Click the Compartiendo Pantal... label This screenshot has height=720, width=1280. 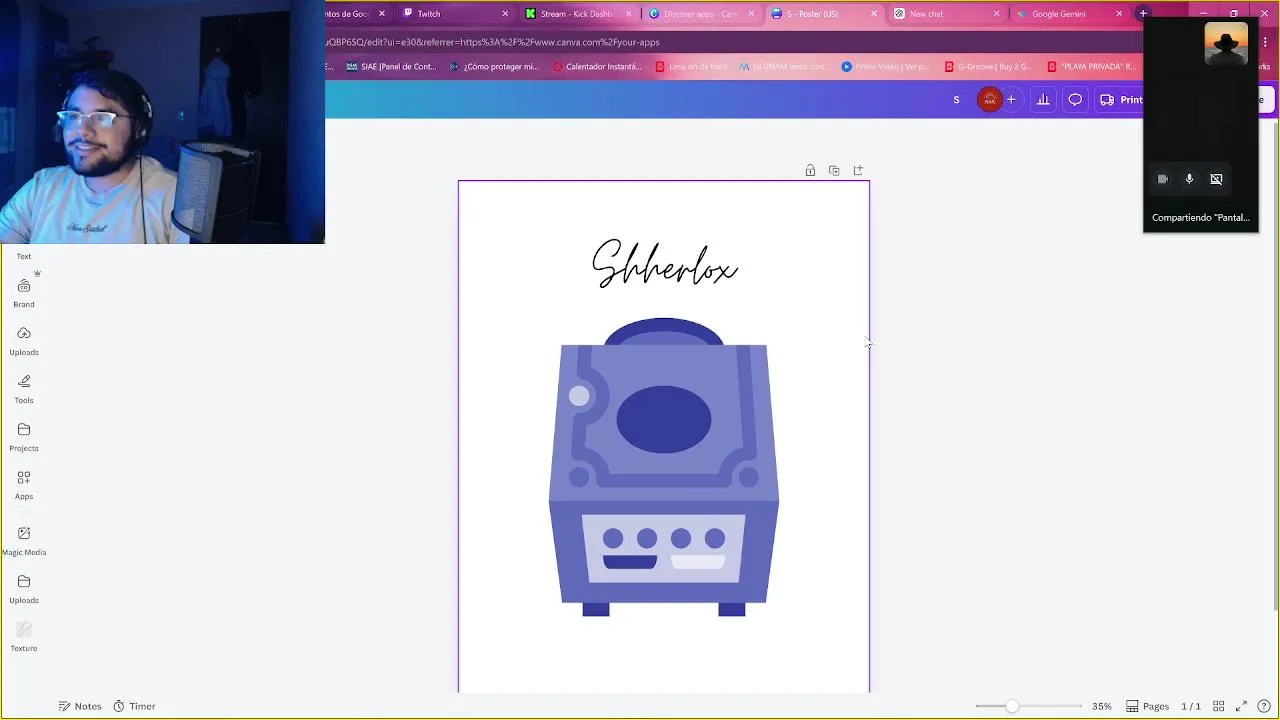[x=1200, y=217]
